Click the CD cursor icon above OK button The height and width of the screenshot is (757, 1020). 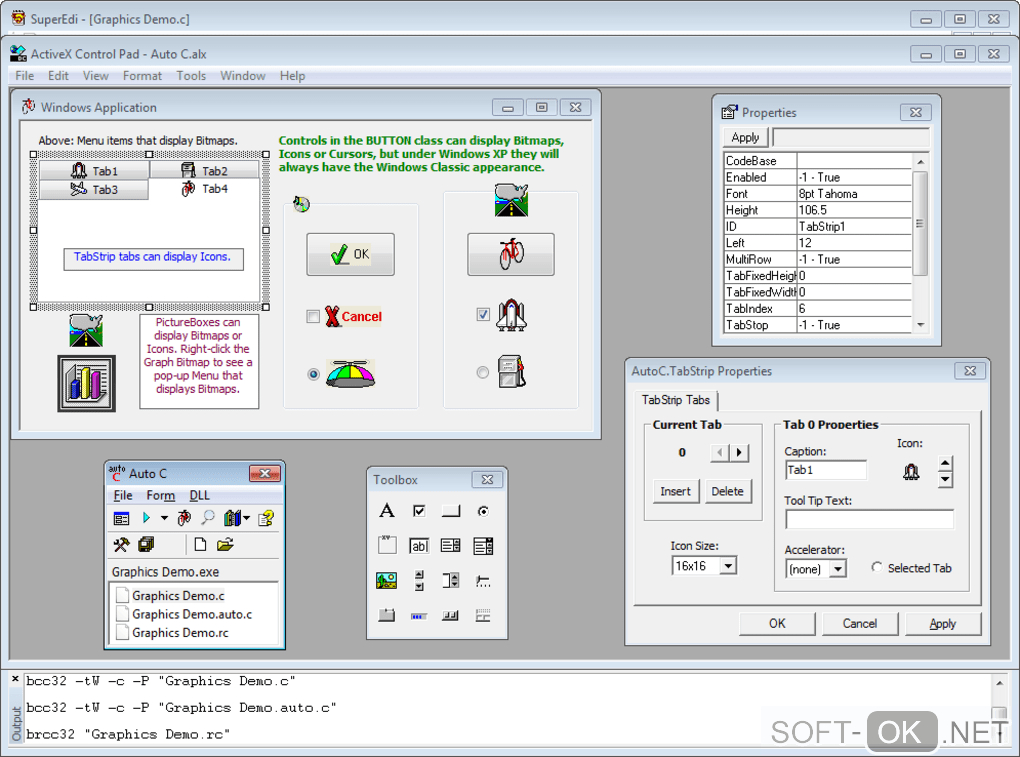click(x=301, y=204)
